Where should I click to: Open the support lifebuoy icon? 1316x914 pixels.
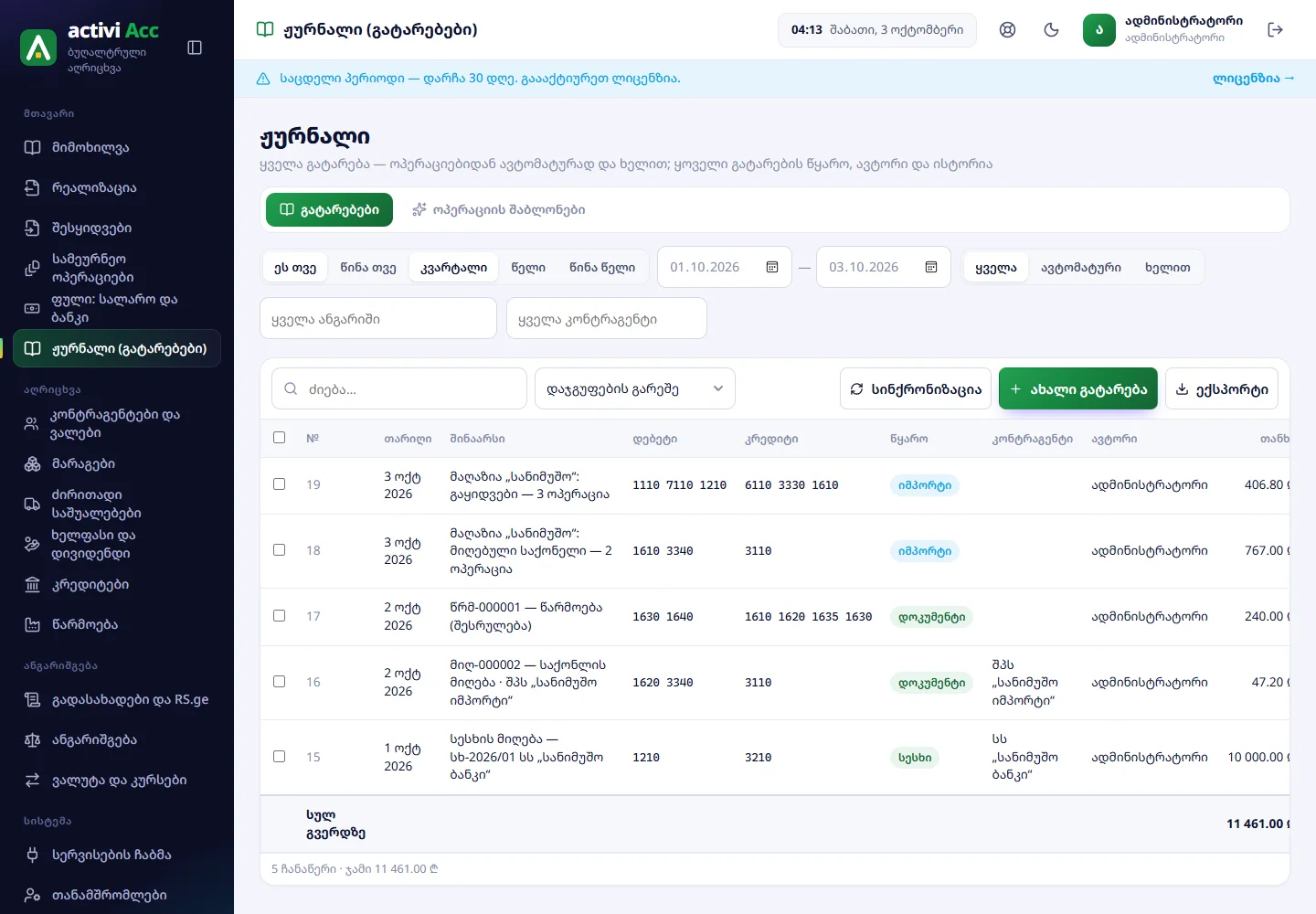point(1008,30)
